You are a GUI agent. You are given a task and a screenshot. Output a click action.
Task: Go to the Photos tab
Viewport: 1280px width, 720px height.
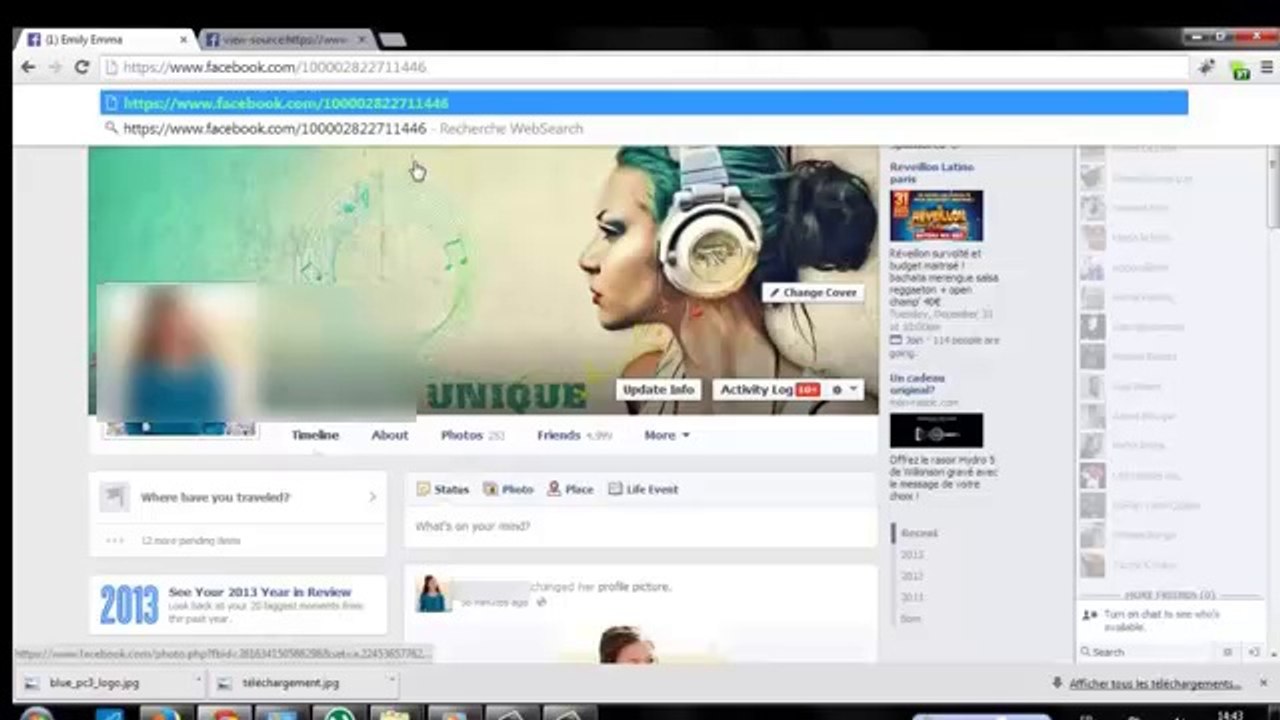[x=473, y=435]
